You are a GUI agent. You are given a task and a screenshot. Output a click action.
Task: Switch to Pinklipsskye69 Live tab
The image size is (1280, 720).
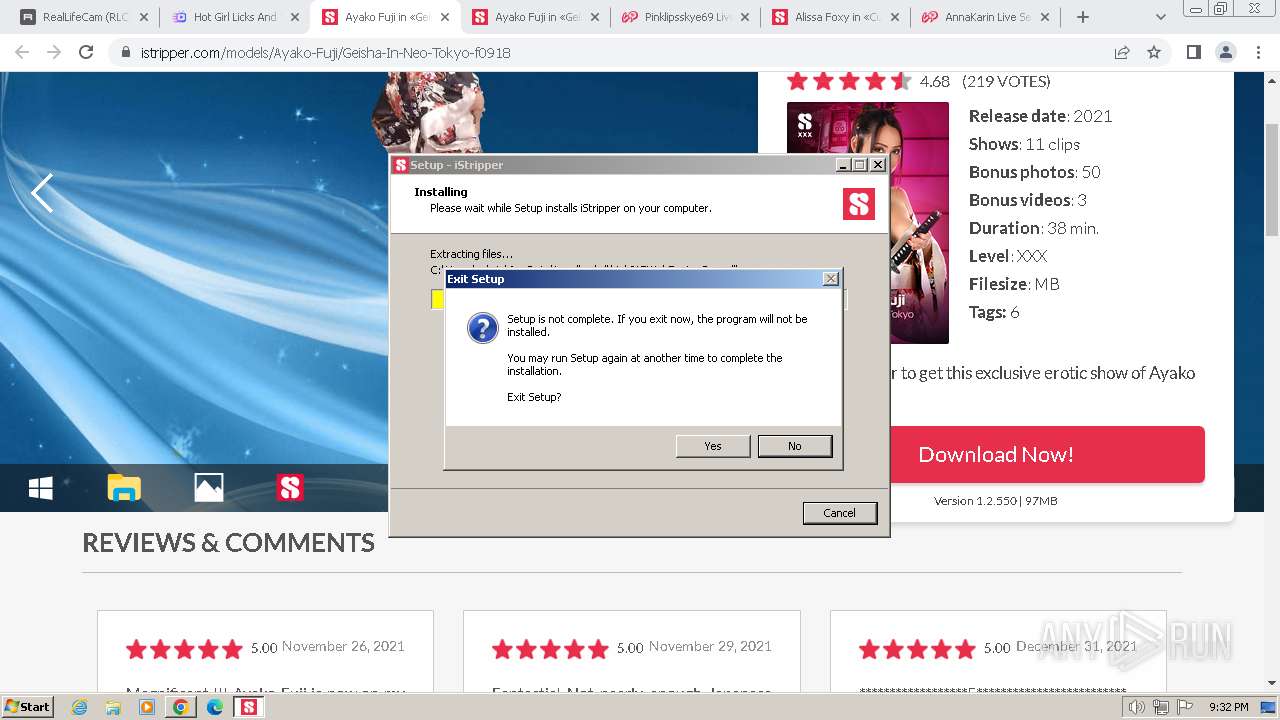pos(685,17)
